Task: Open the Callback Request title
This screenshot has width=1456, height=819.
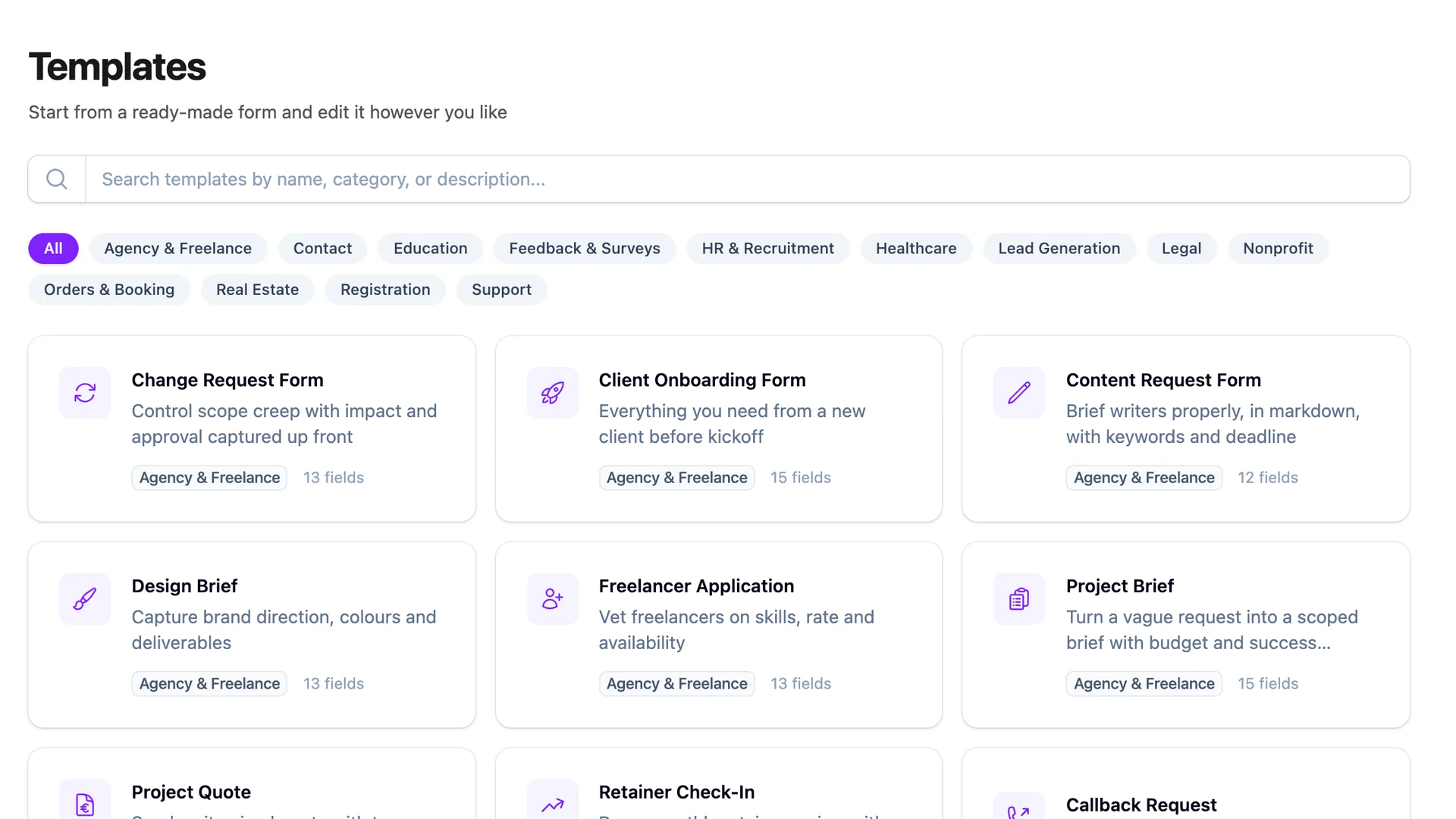Action: pyautogui.click(x=1141, y=805)
